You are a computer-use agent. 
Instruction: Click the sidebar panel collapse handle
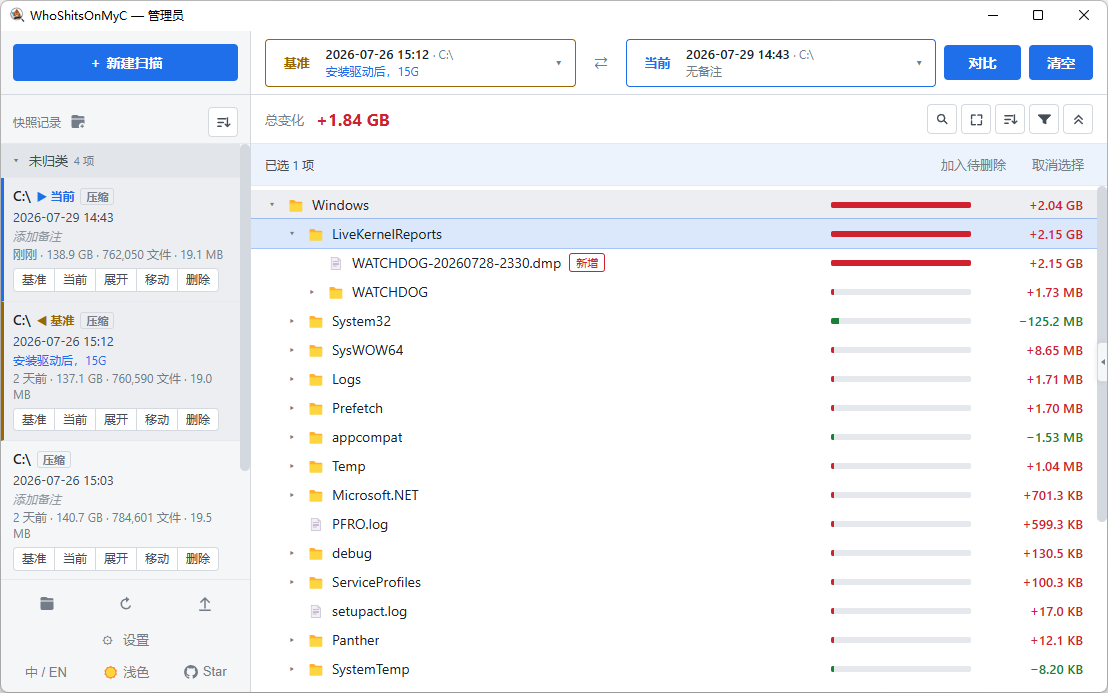tap(1103, 362)
